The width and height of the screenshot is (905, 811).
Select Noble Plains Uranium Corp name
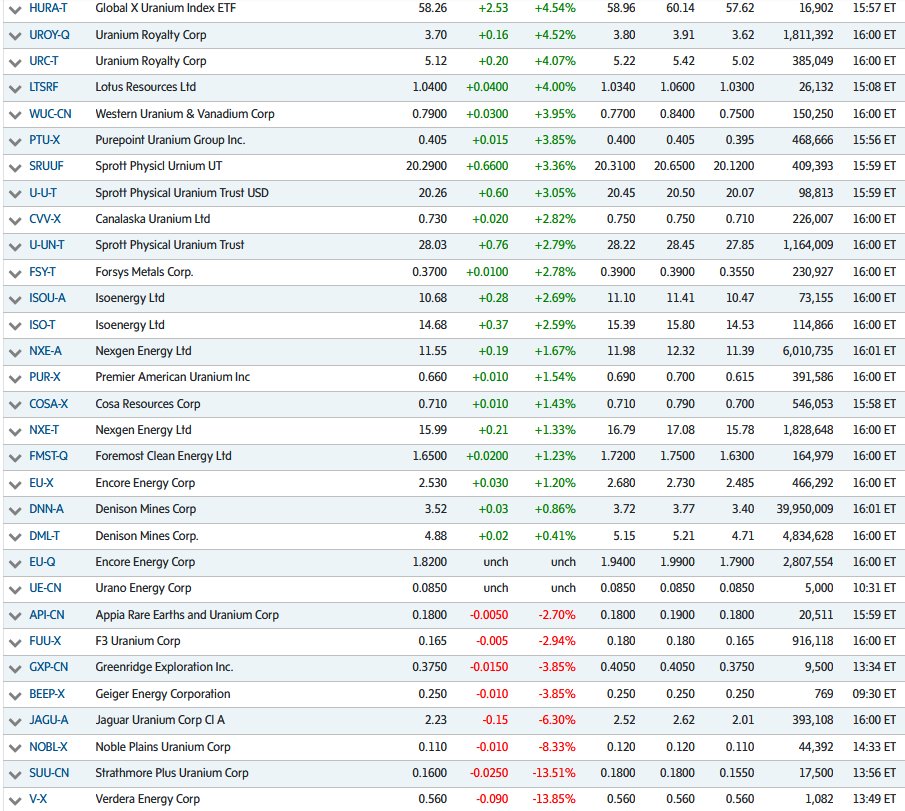point(163,746)
